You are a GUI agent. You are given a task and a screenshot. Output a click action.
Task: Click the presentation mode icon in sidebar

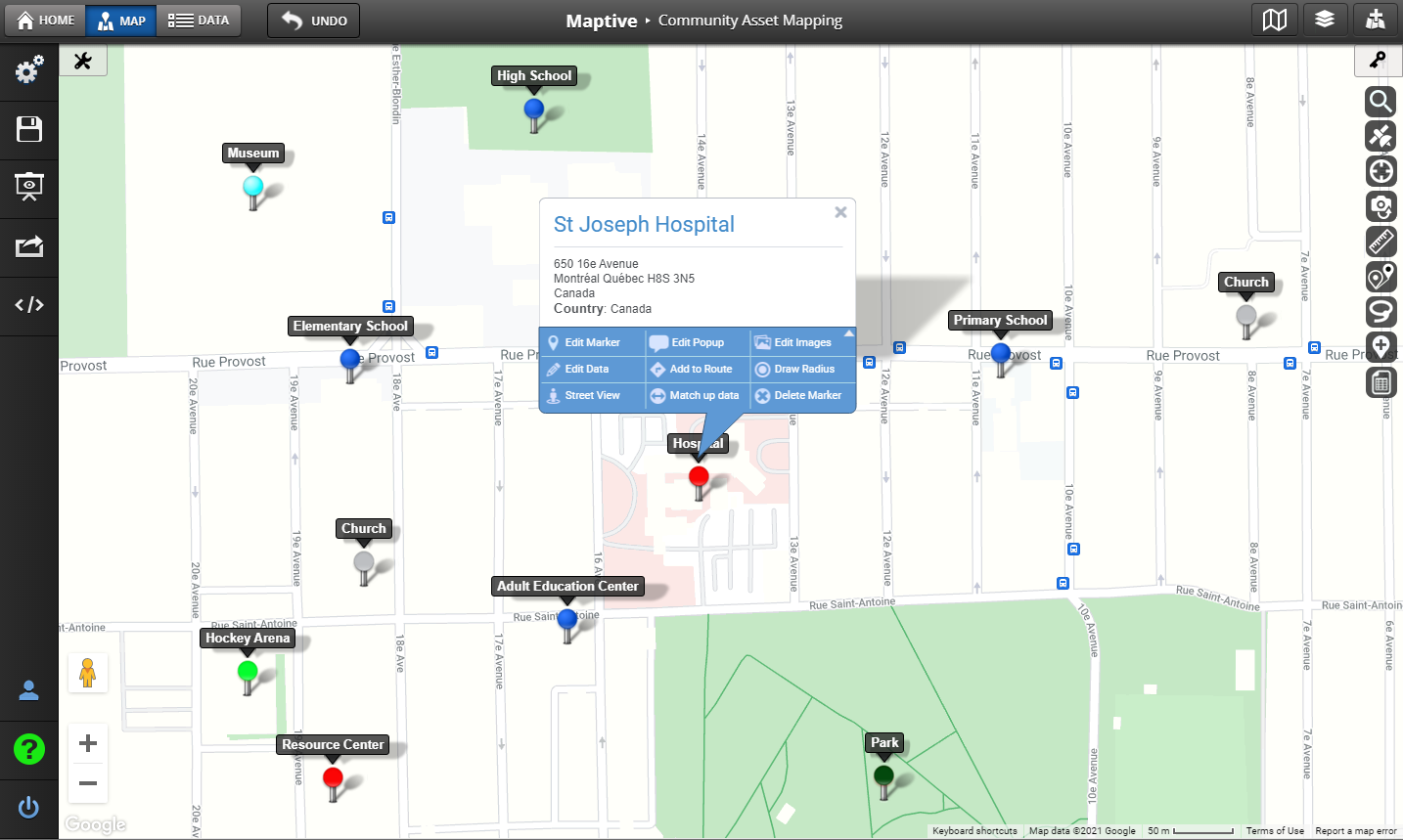point(29,188)
